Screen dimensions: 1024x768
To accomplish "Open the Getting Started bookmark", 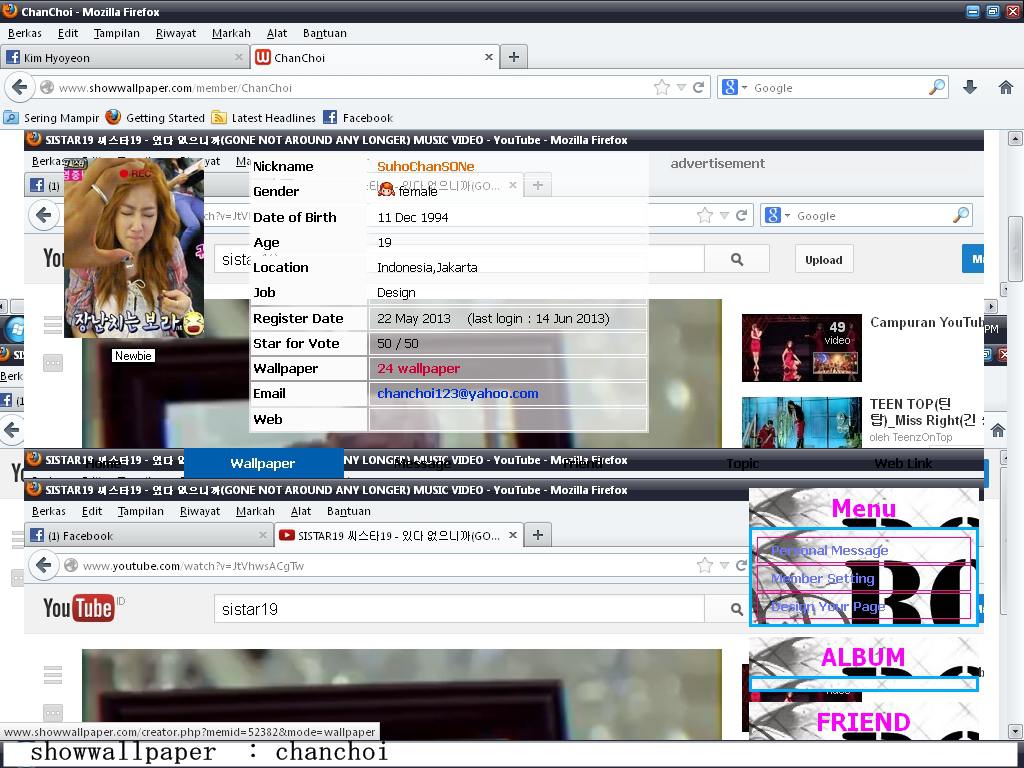I will [155, 118].
